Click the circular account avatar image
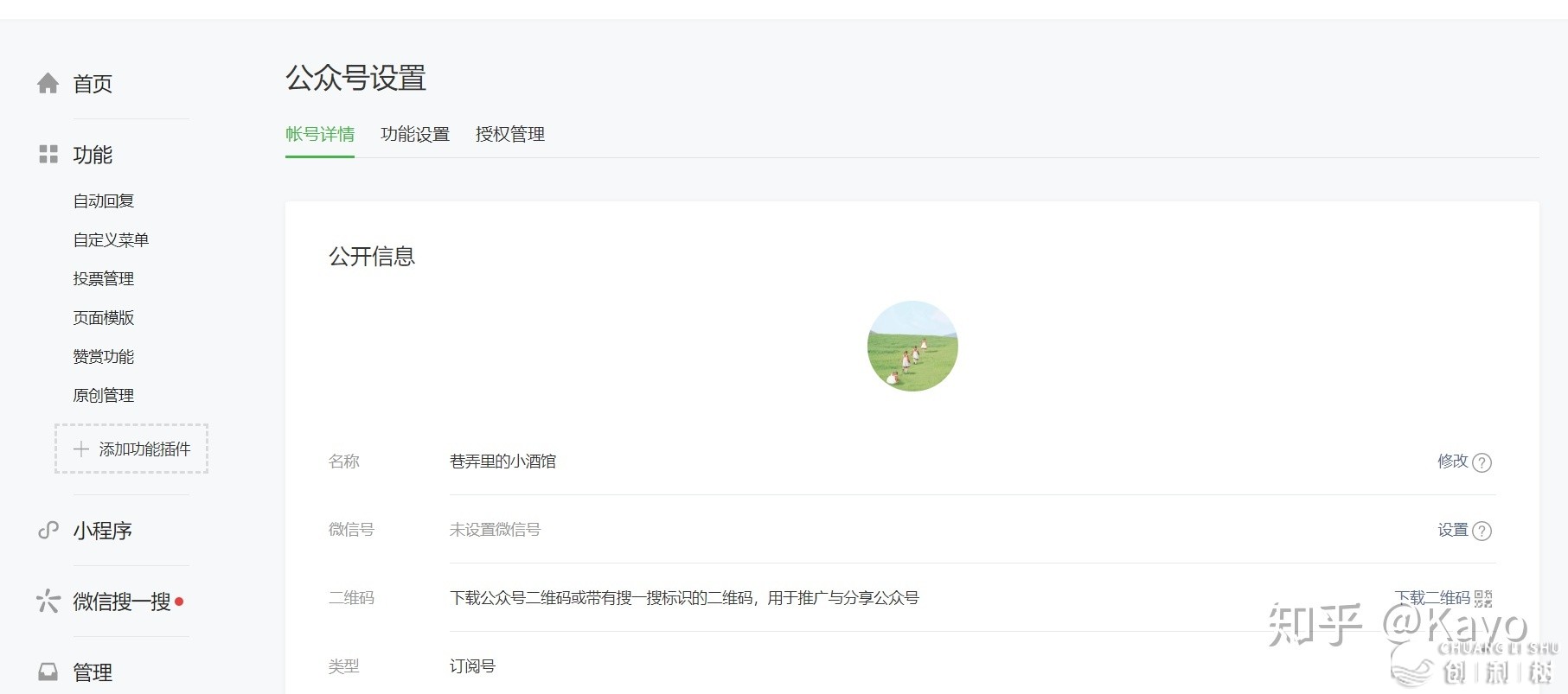 coord(912,346)
